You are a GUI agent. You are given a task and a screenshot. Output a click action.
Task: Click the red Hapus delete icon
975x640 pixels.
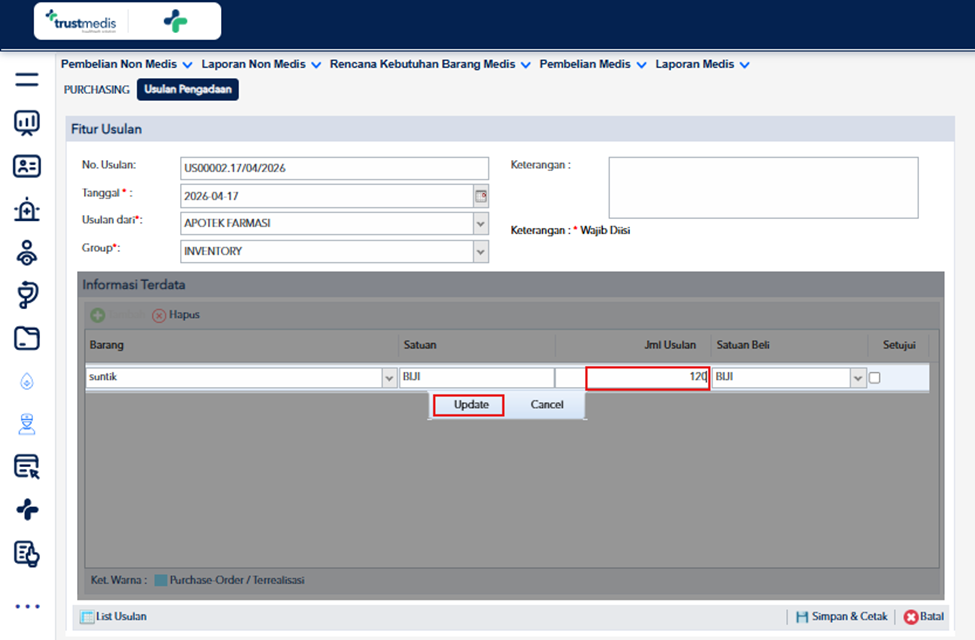pyautogui.click(x=159, y=315)
